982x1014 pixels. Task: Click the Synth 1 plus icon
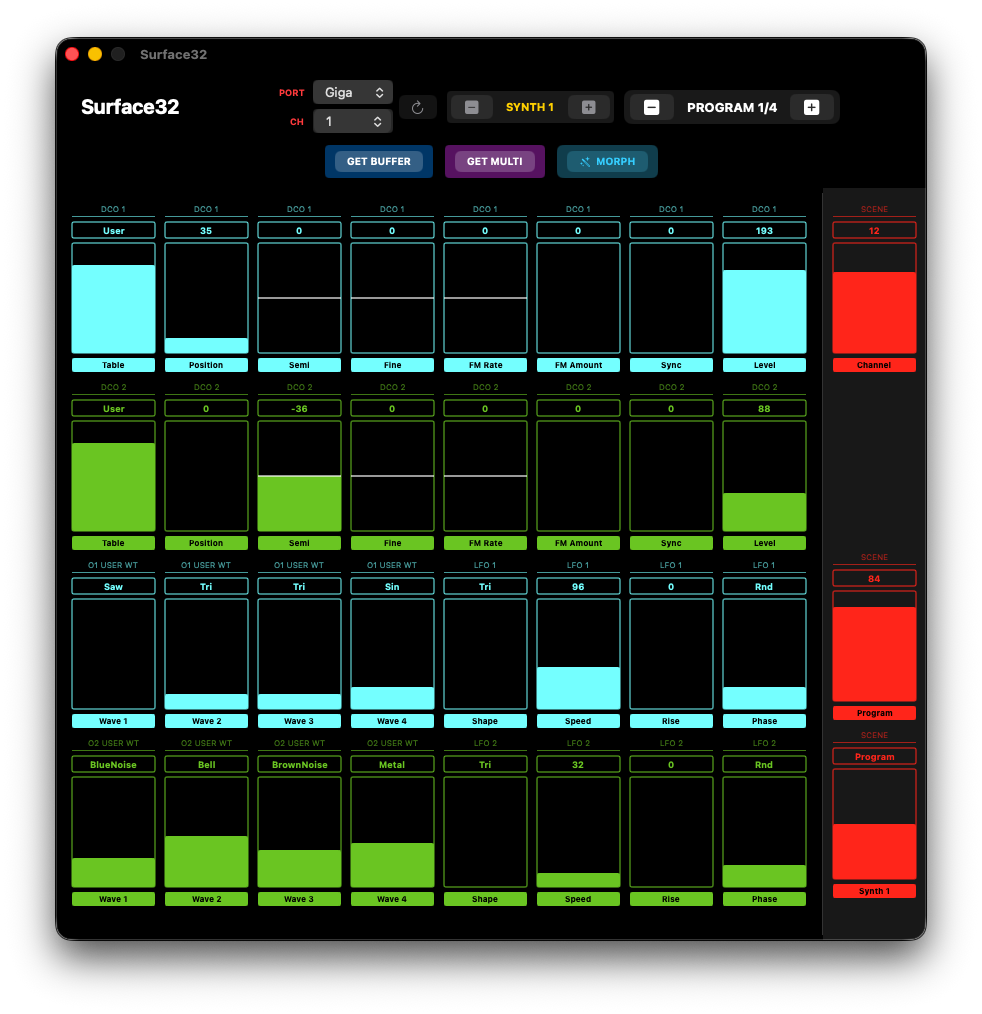point(588,107)
